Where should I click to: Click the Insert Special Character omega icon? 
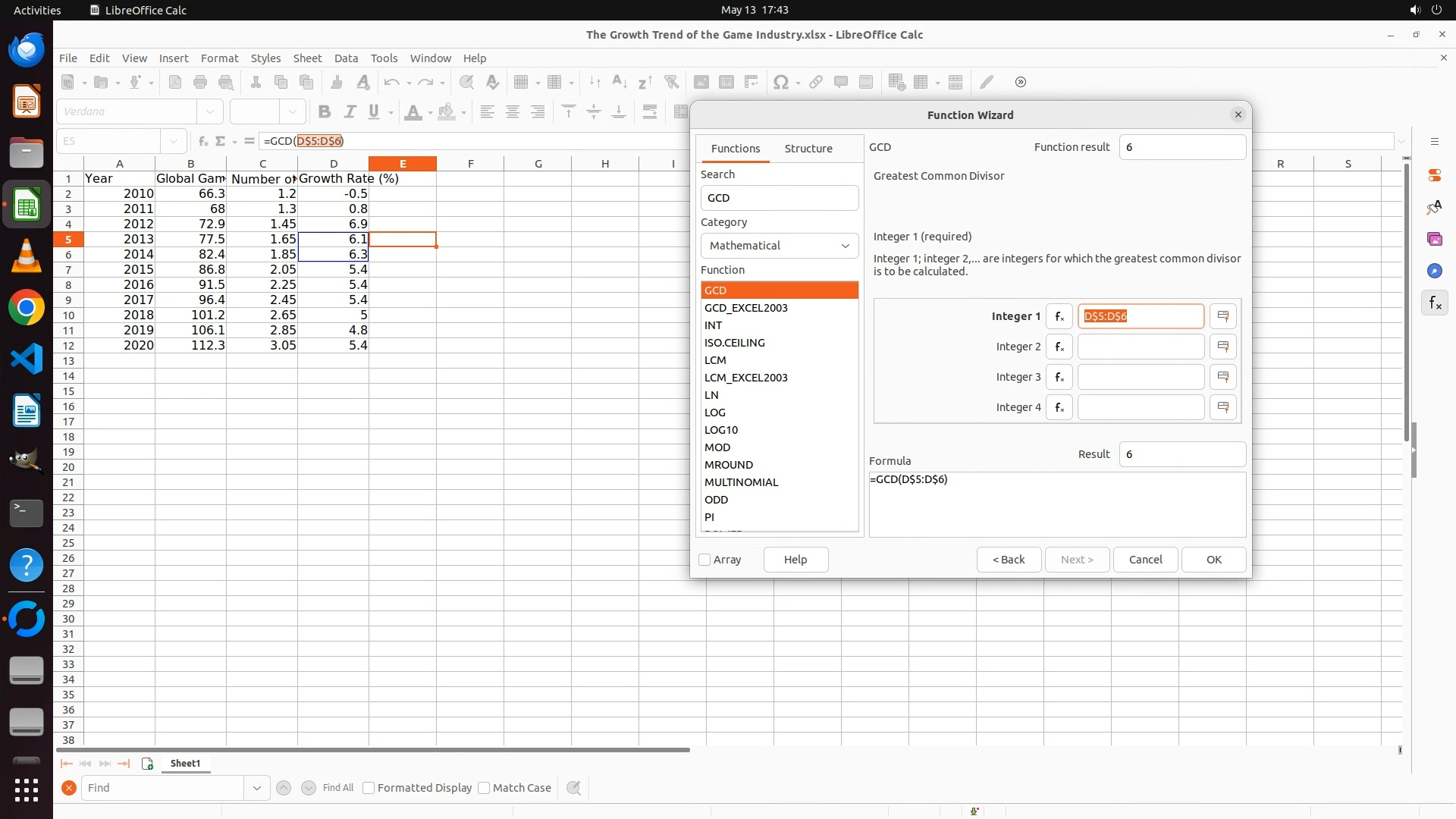tap(780, 82)
